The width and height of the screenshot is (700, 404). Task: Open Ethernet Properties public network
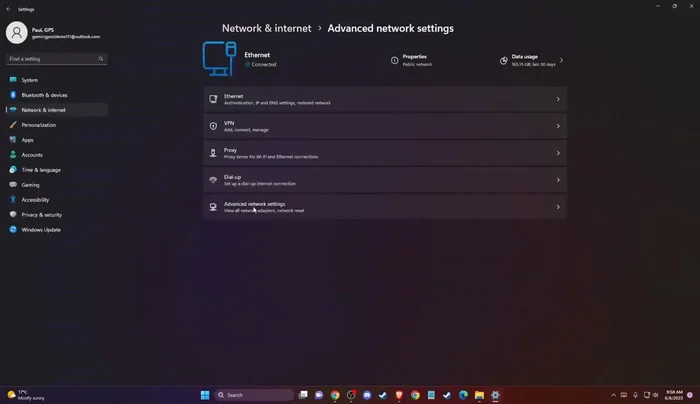click(412, 60)
